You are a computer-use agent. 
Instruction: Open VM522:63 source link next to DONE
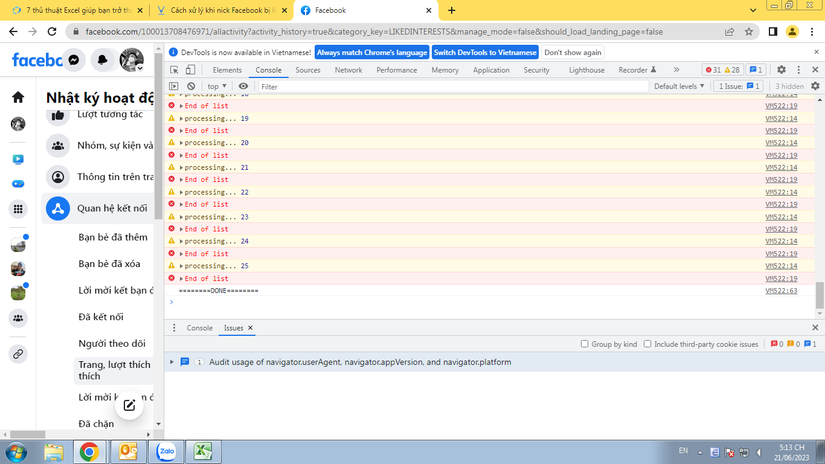pos(781,290)
